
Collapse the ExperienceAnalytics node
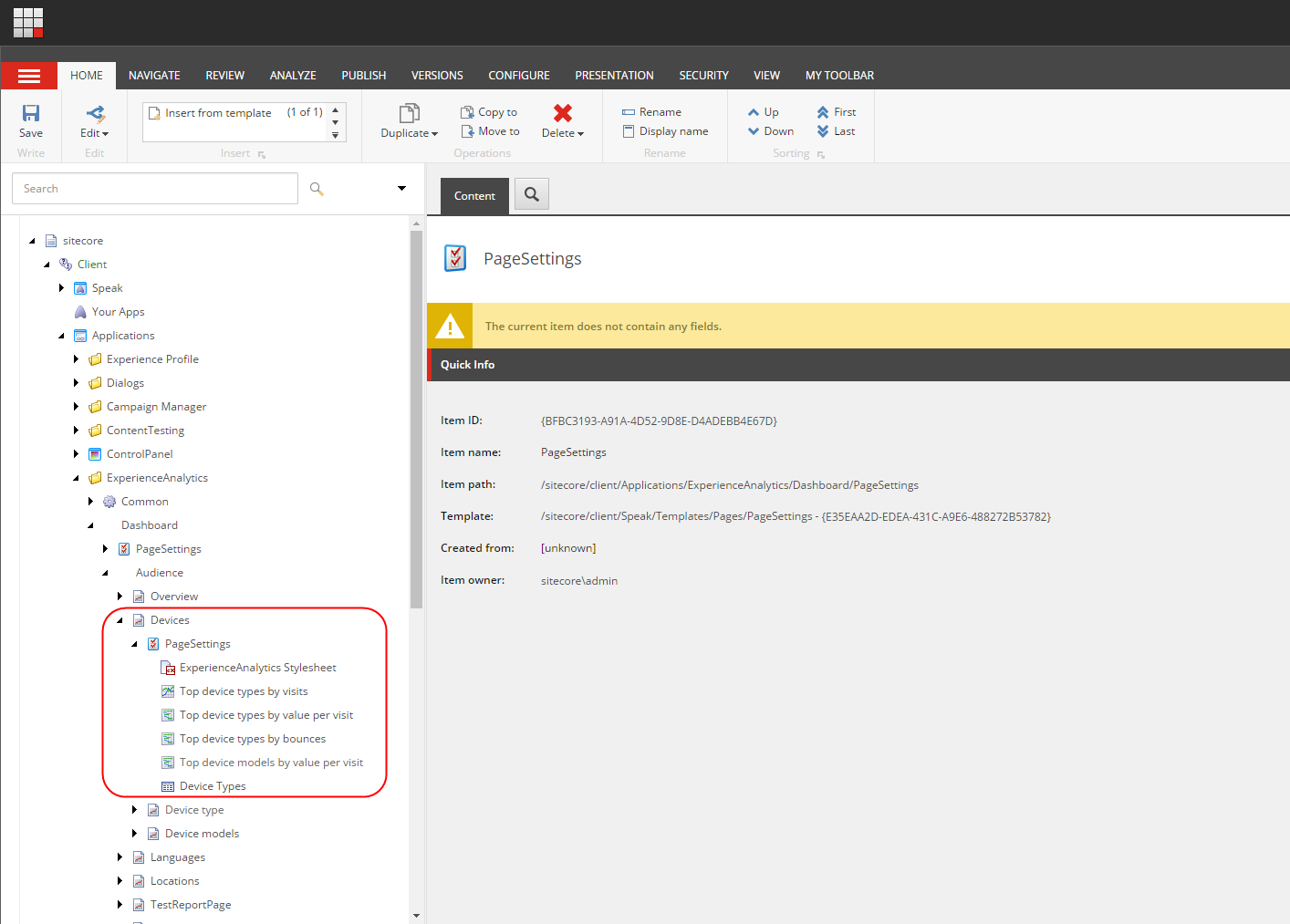coord(76,478)
